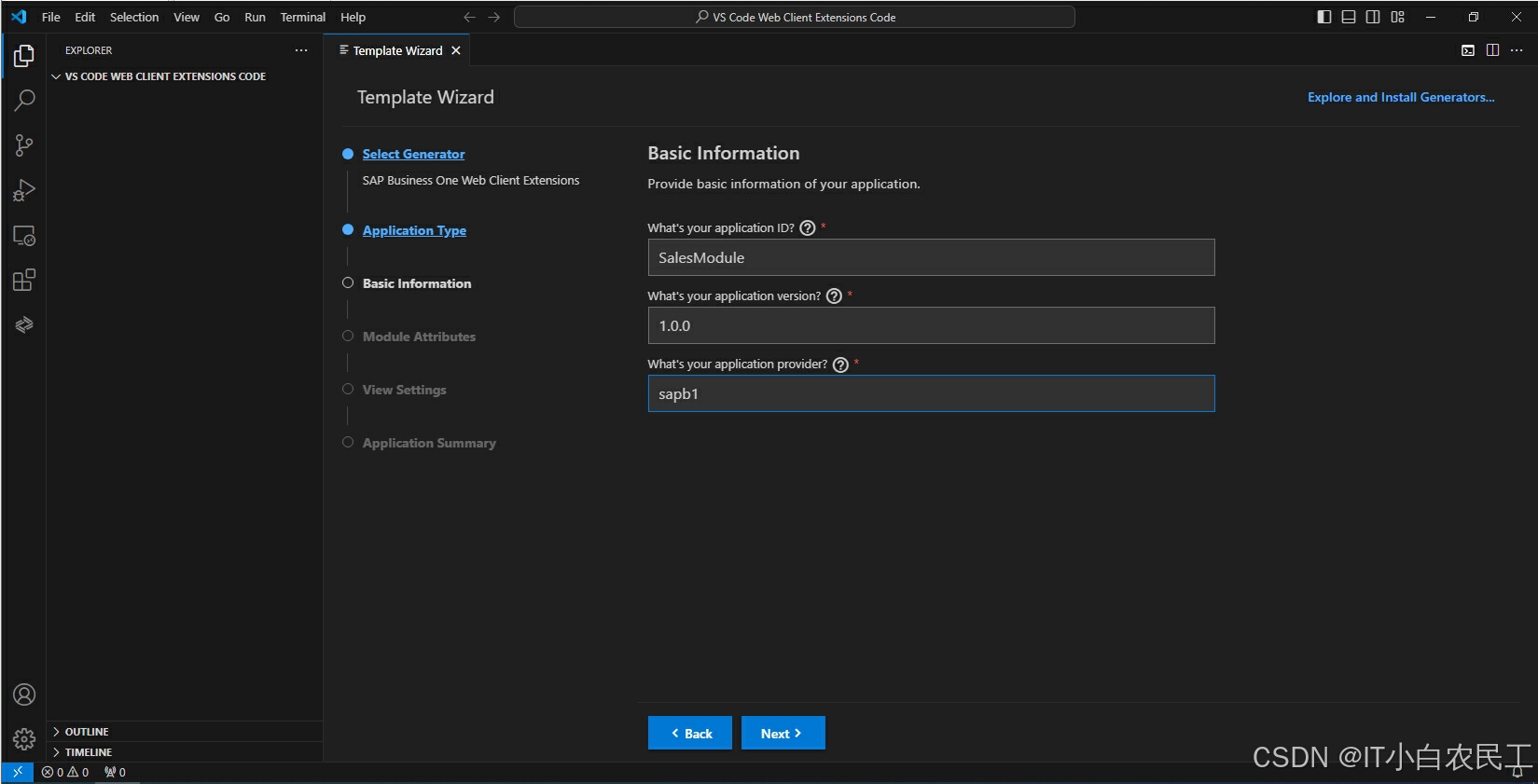Open the Run and Debug view icon
Image resolution: width=1538 pixels, height=784 pixels.
[x=24, y=190]
